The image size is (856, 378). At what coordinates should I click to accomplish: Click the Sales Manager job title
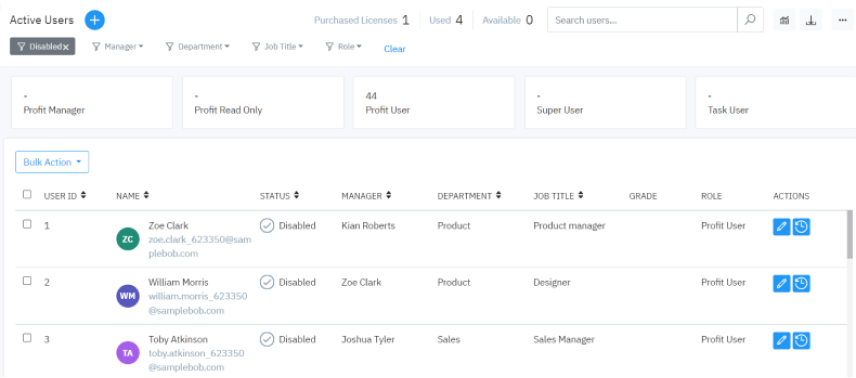pyautogui.click(x=564, y=339)
